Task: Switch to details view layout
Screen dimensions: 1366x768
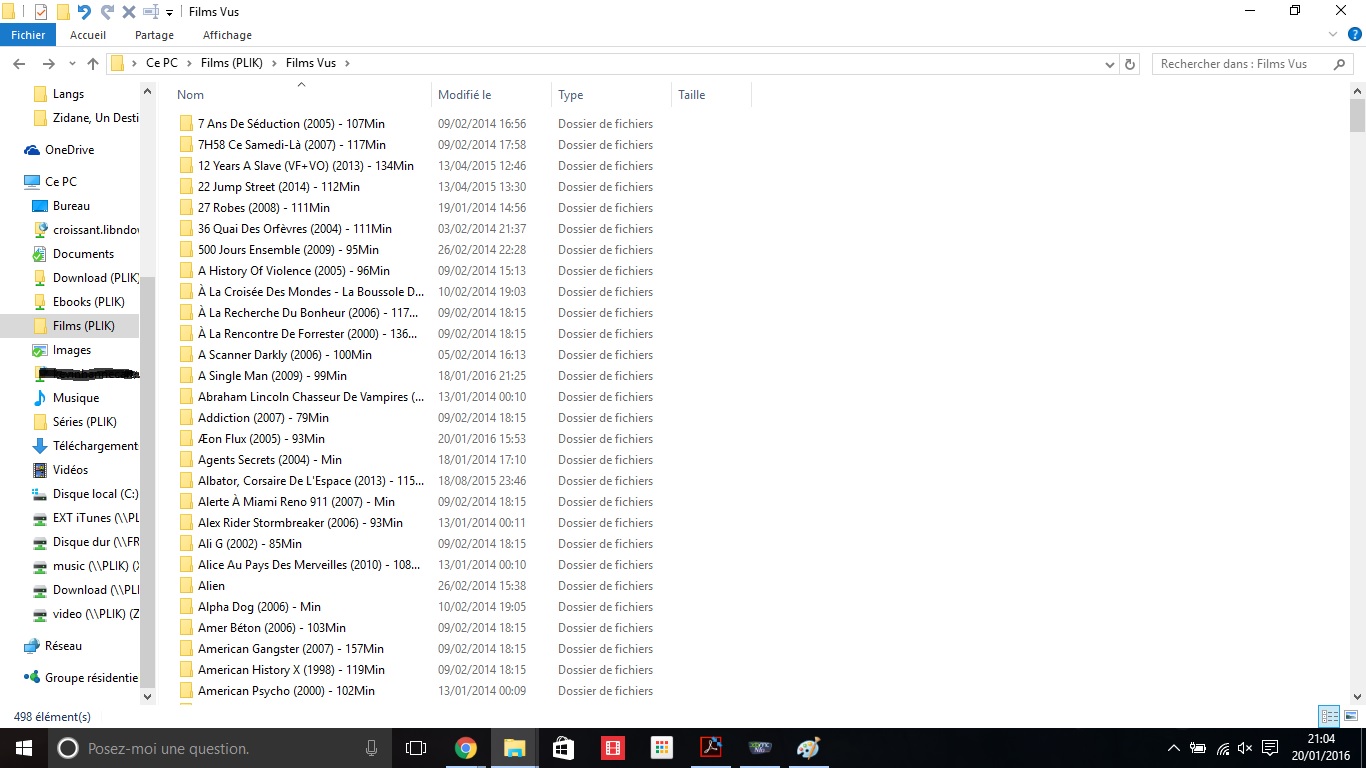Action: 1329,716
